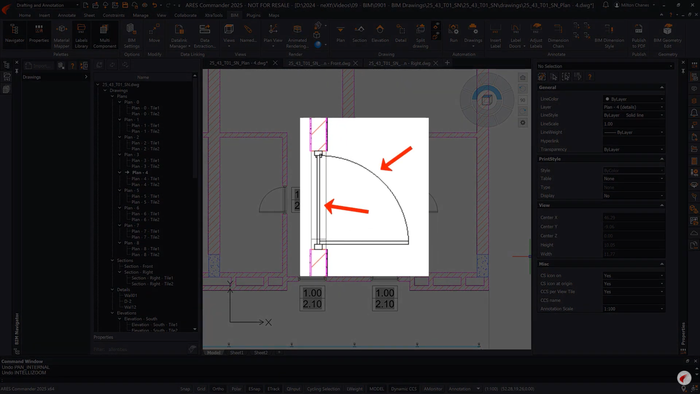The width and height of the screenshot is (700, 394).
Task: Click the Insert Label tool
Action: coord(496,35)
